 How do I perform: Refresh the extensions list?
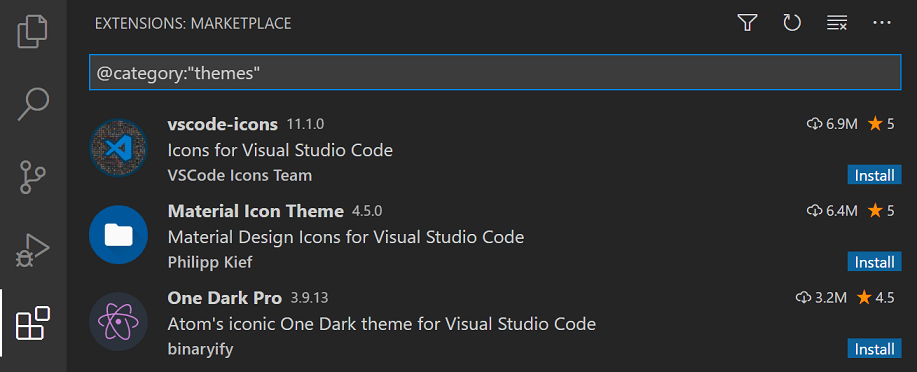[x=791, y=23]
